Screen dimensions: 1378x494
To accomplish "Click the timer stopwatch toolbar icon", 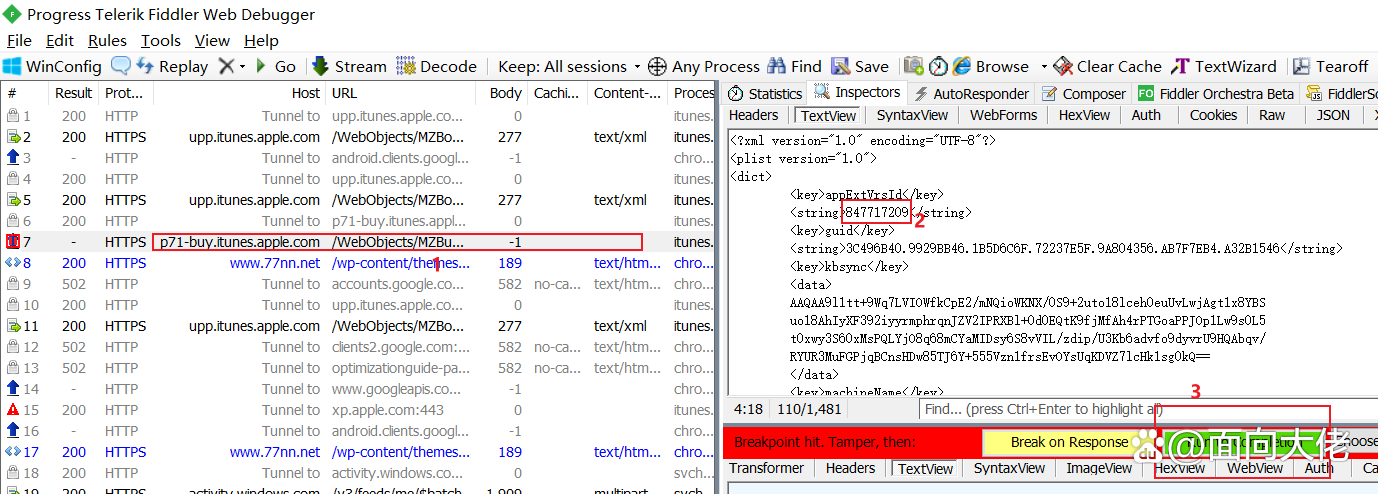I will 938,66.
